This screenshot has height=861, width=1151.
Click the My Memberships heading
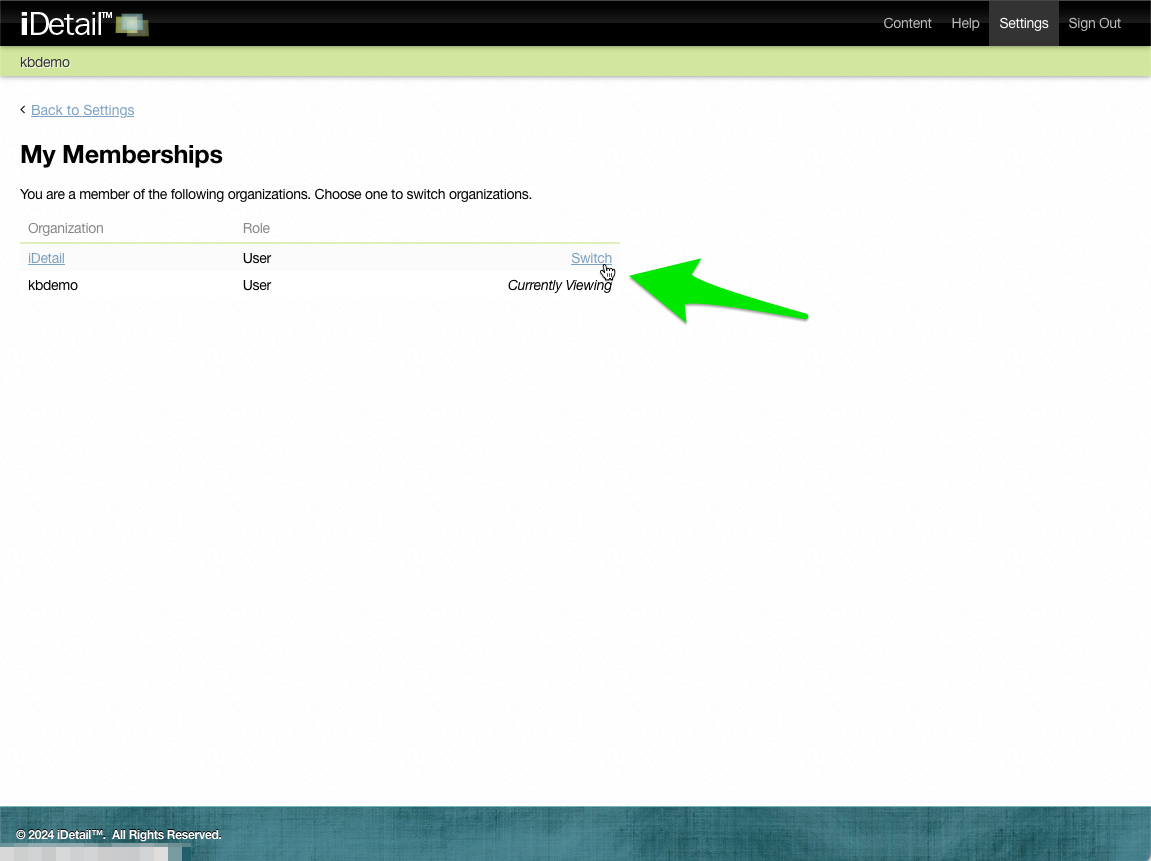[121, 155]
